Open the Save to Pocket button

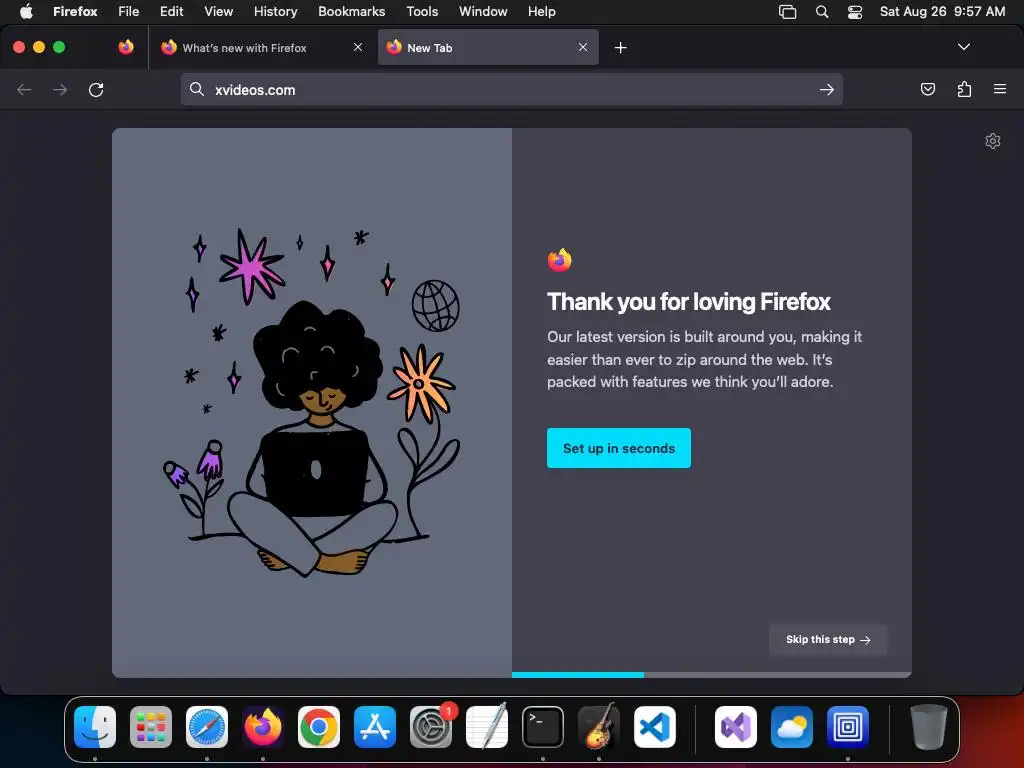click(927, 89)
